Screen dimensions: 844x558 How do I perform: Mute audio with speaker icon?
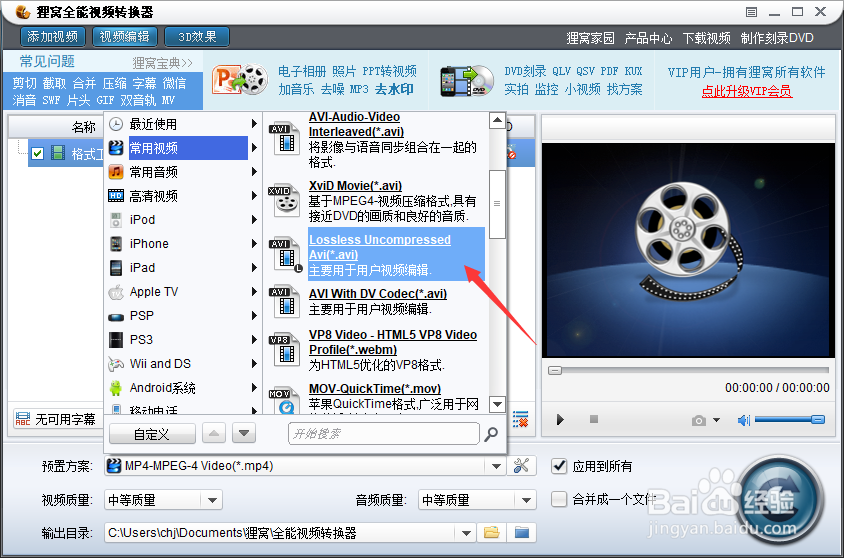(x=744, y=420)
